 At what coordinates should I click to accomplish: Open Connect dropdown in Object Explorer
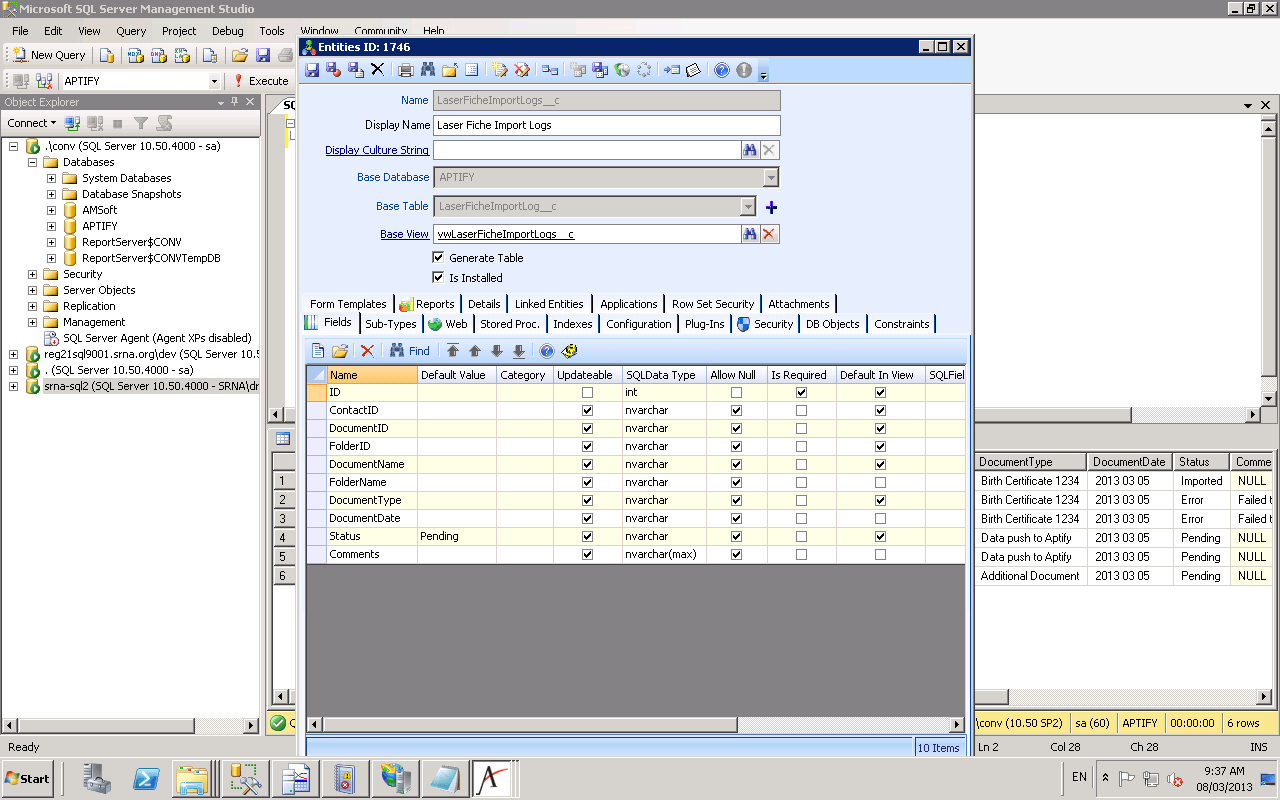click(x=32, y=123)
